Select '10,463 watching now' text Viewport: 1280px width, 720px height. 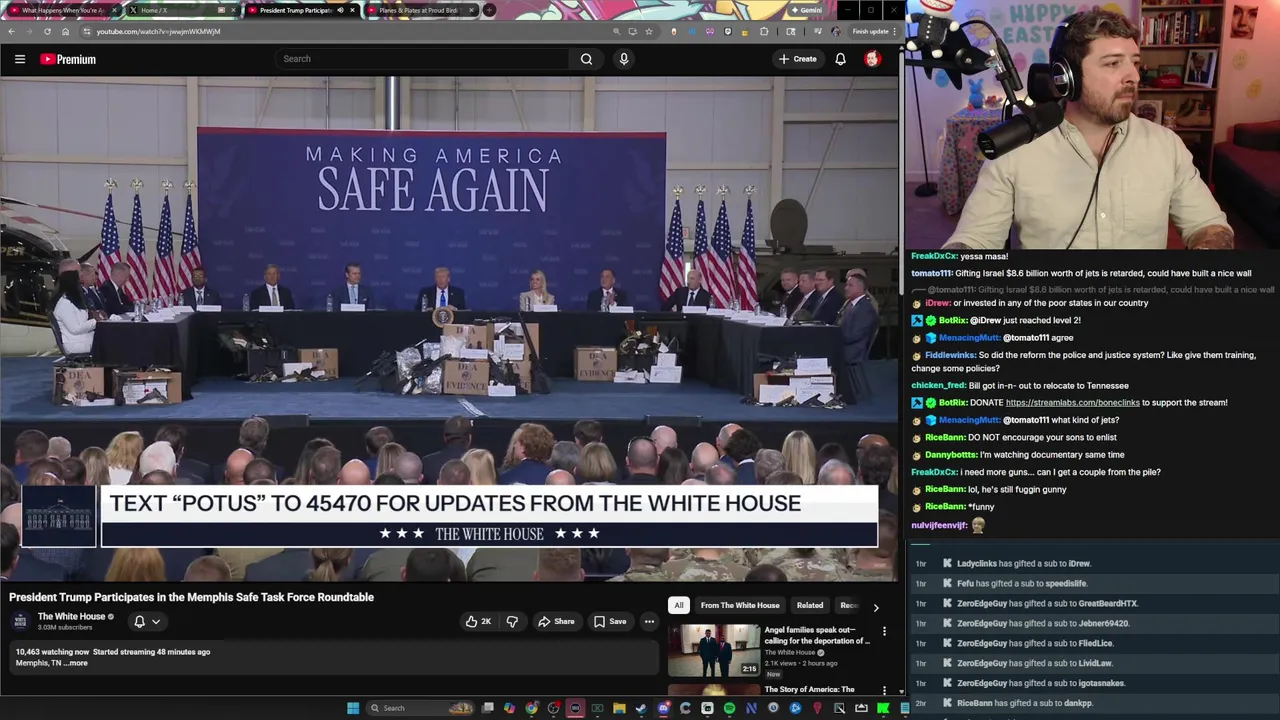(52, 652)
